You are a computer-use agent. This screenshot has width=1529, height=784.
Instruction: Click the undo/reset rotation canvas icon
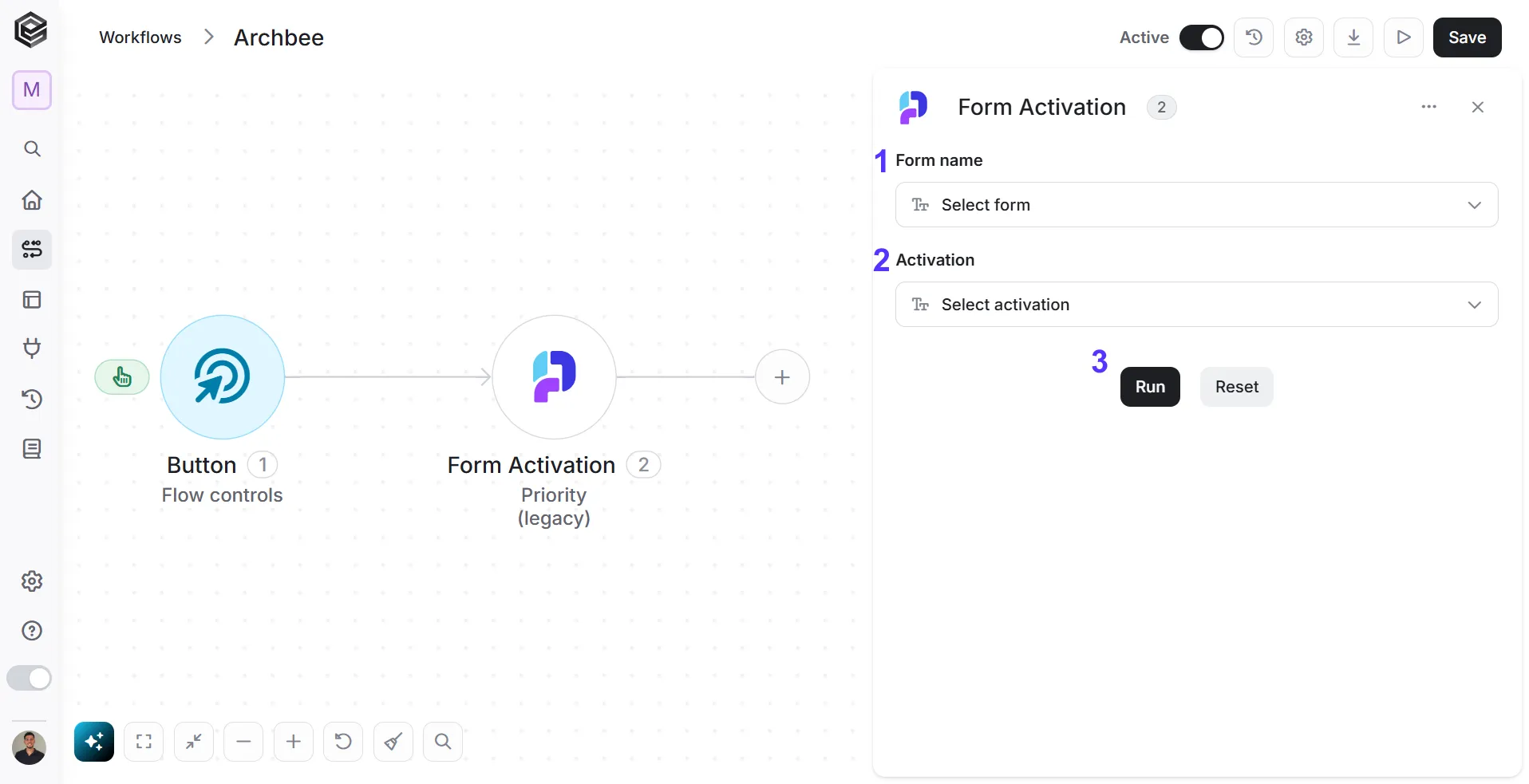(343, 743)
